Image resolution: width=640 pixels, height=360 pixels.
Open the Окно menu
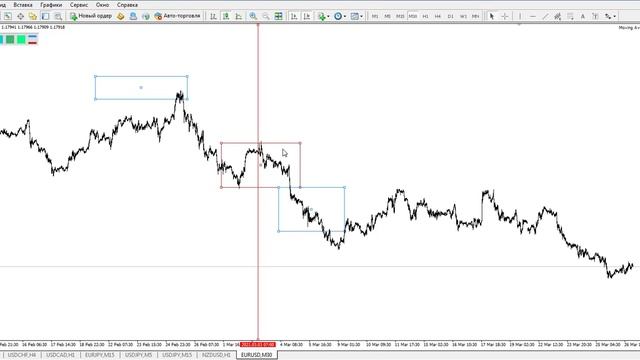click(102, 5)
